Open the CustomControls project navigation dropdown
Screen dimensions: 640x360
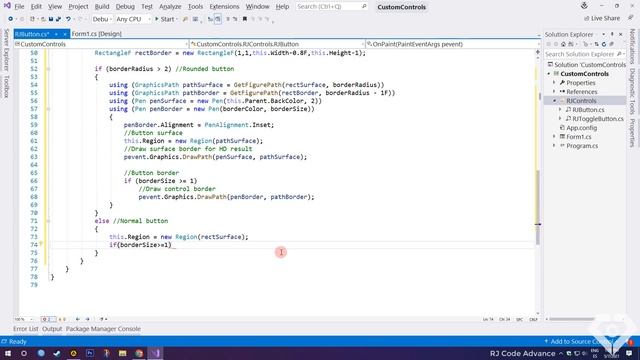101,44
